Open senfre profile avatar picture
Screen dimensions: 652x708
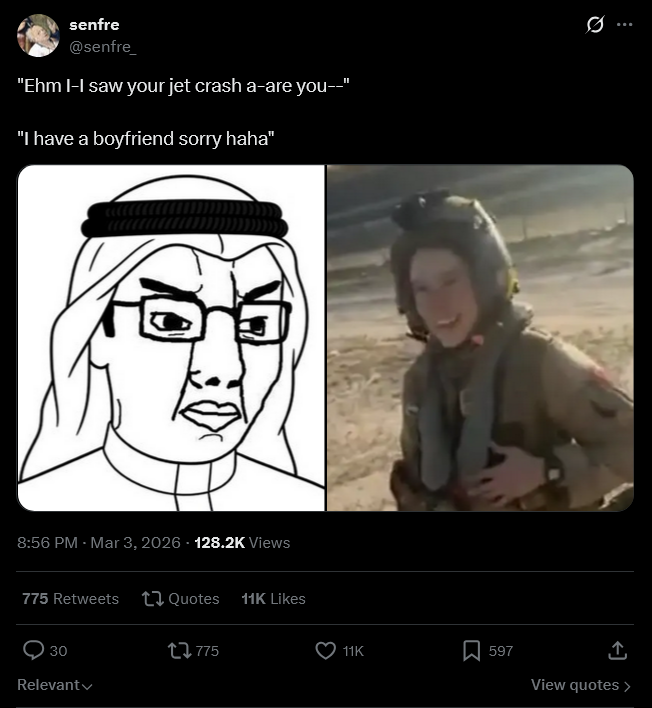(x=38, y=35)
